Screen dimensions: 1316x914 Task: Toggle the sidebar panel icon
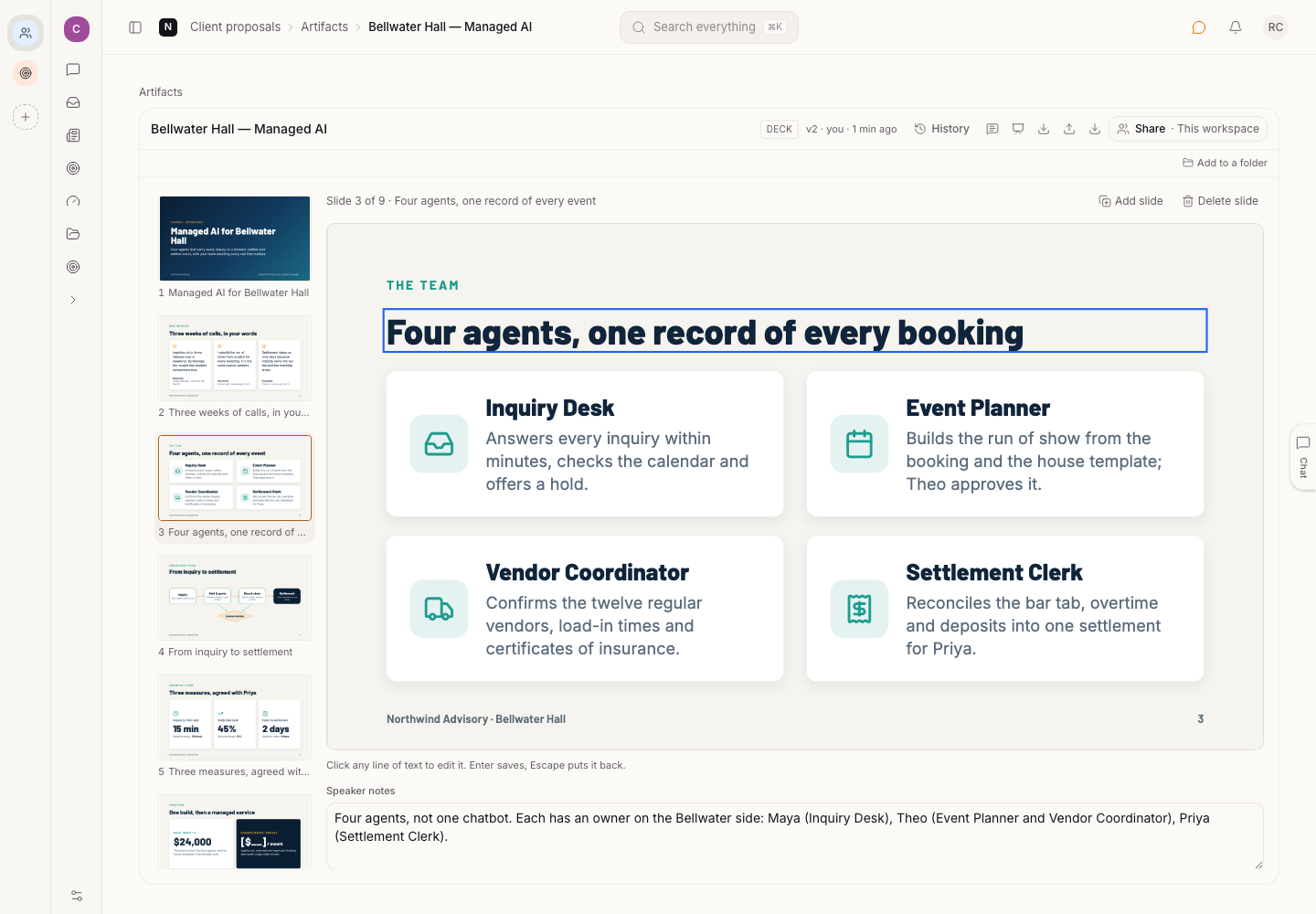[135, 27]
